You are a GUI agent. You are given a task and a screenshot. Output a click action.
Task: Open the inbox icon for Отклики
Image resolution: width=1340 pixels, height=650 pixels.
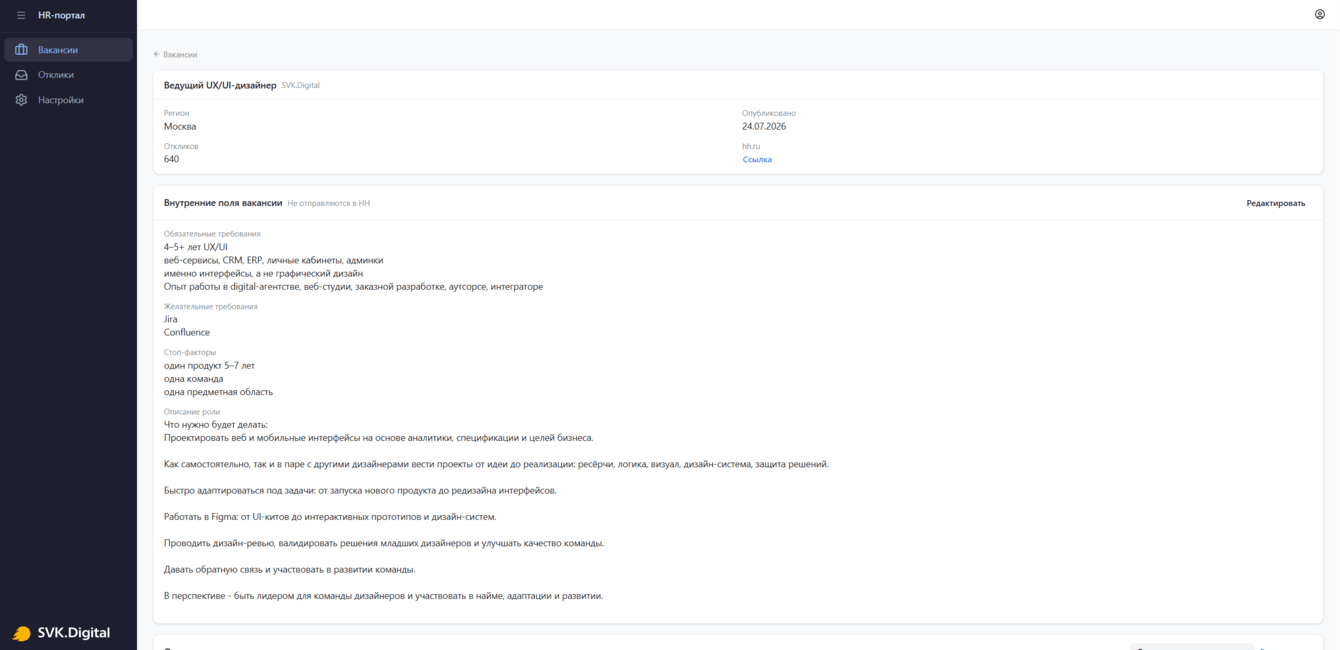pos(21,75)
